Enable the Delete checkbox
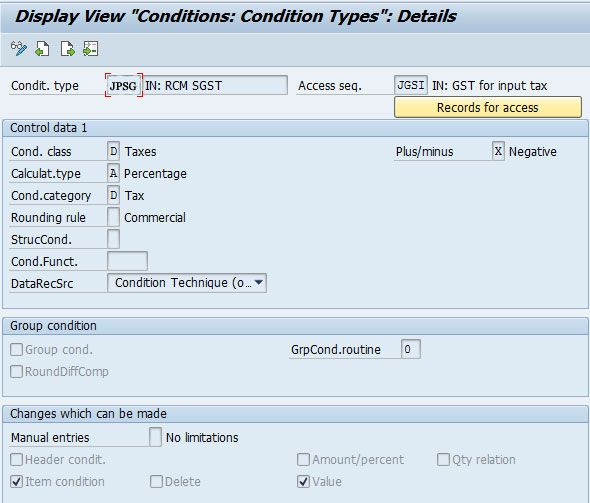This screenshot has height=503, width=590. tap(157, 482)
